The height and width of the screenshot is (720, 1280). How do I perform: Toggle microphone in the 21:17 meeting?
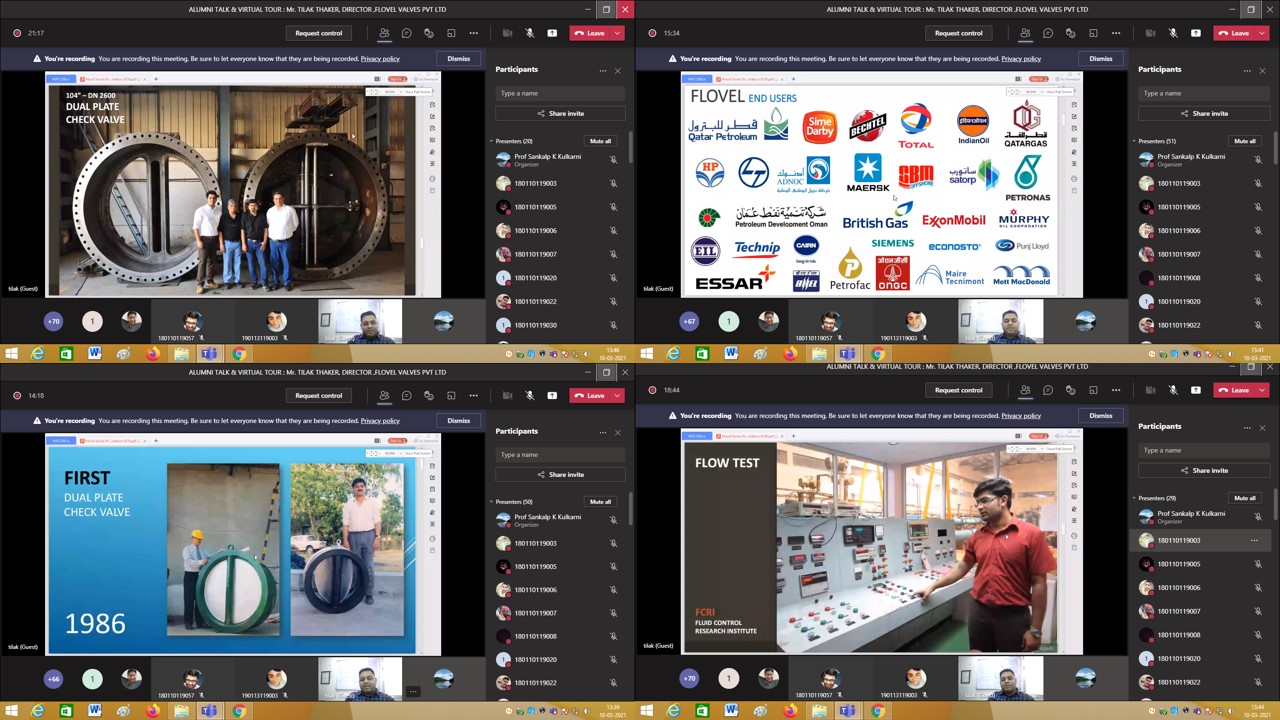(x=530, y=33)
